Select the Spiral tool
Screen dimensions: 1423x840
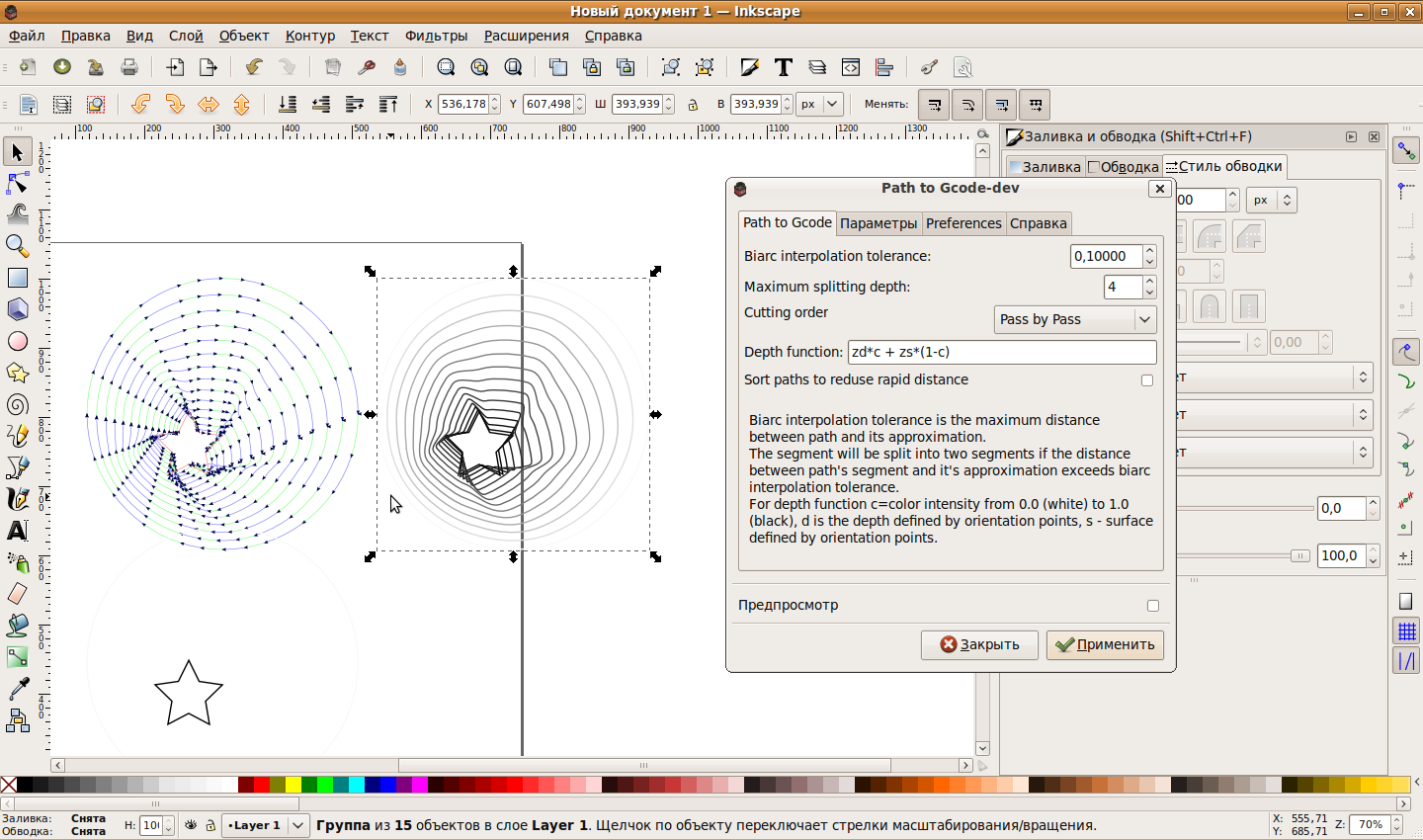[17, 404]
